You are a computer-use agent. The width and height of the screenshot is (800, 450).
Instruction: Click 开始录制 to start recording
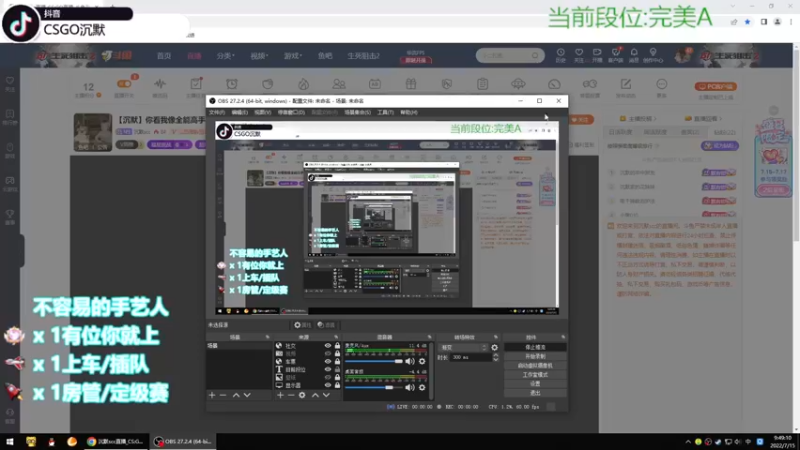point(535,356)
